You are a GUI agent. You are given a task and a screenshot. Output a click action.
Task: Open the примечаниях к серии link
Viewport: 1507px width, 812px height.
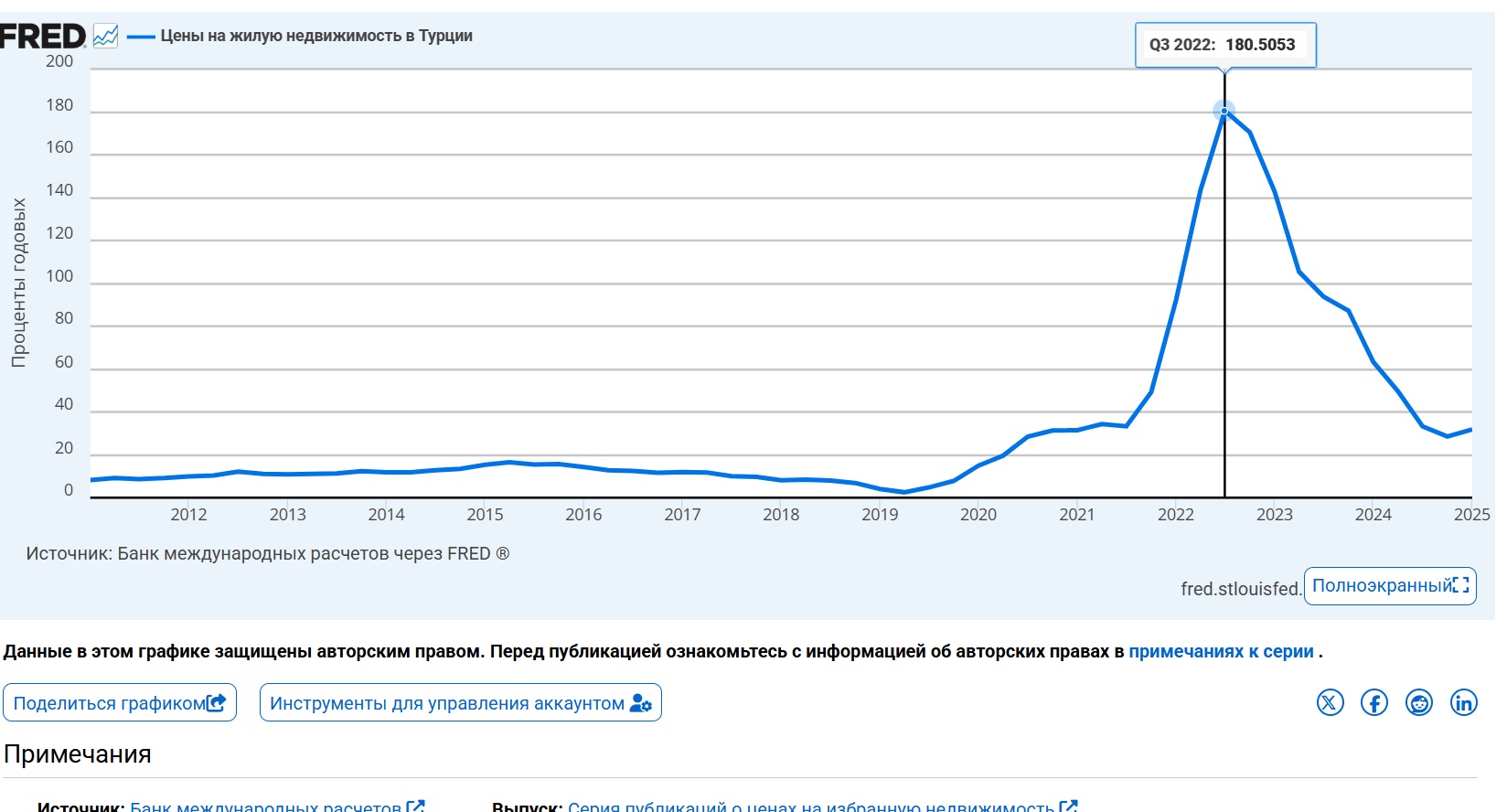tap(1221, 651)
